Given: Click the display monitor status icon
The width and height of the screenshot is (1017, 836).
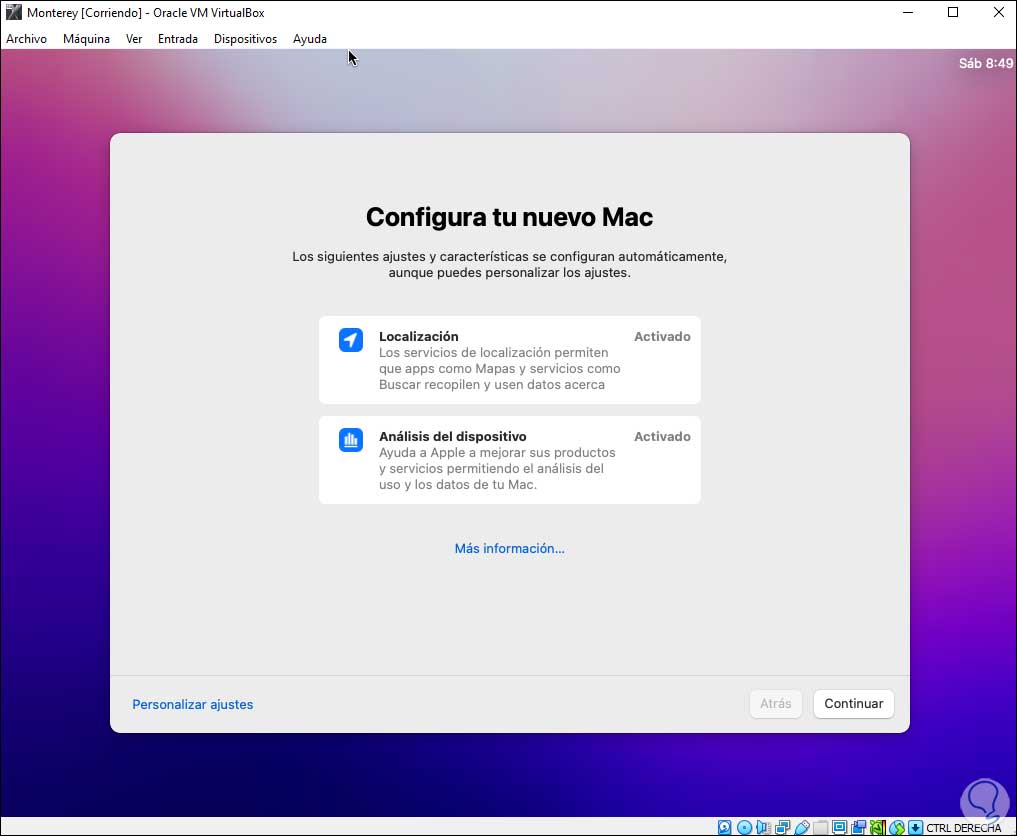Looking at the screenshot, I should 839,828.
